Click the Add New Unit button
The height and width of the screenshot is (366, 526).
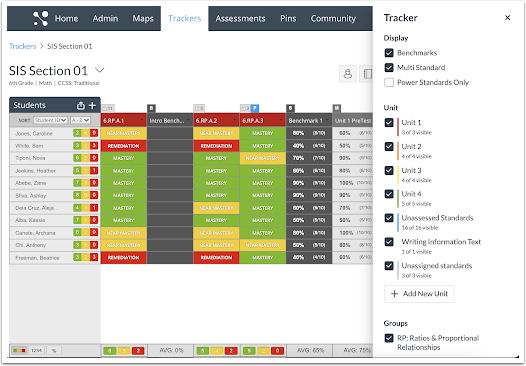pos(419,294)
